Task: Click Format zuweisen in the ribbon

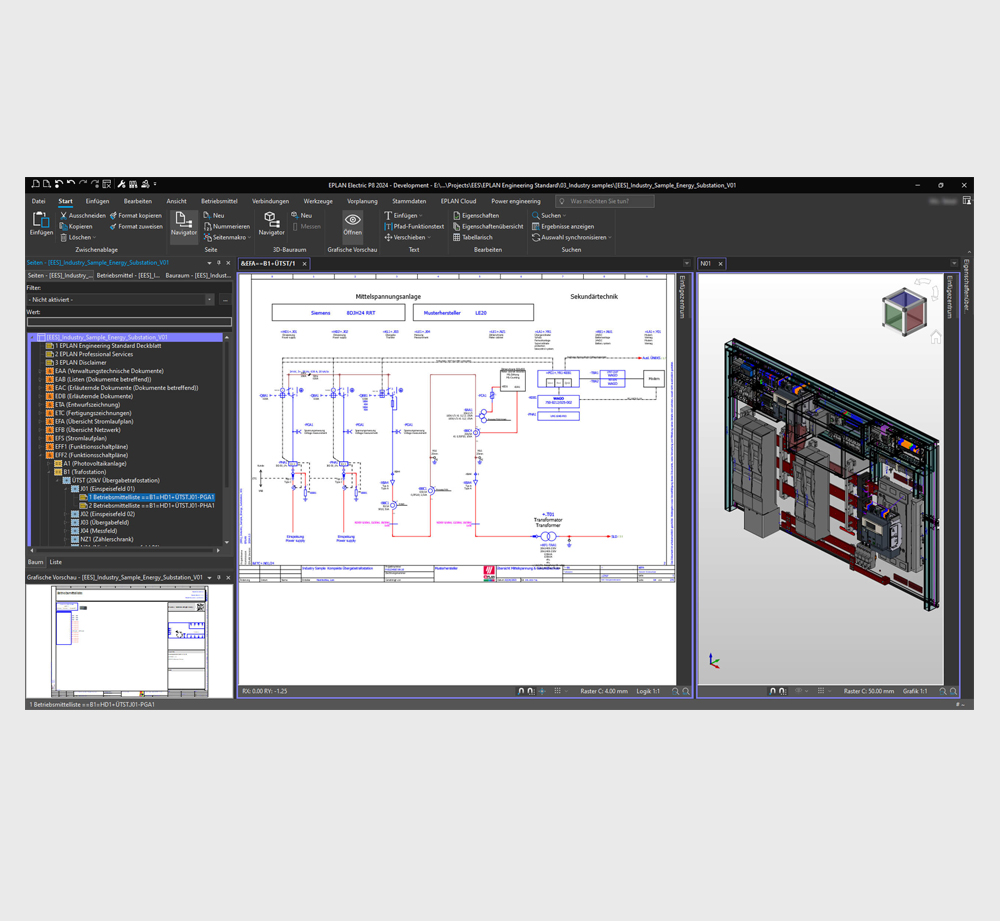Action: (x=136, y=226)
